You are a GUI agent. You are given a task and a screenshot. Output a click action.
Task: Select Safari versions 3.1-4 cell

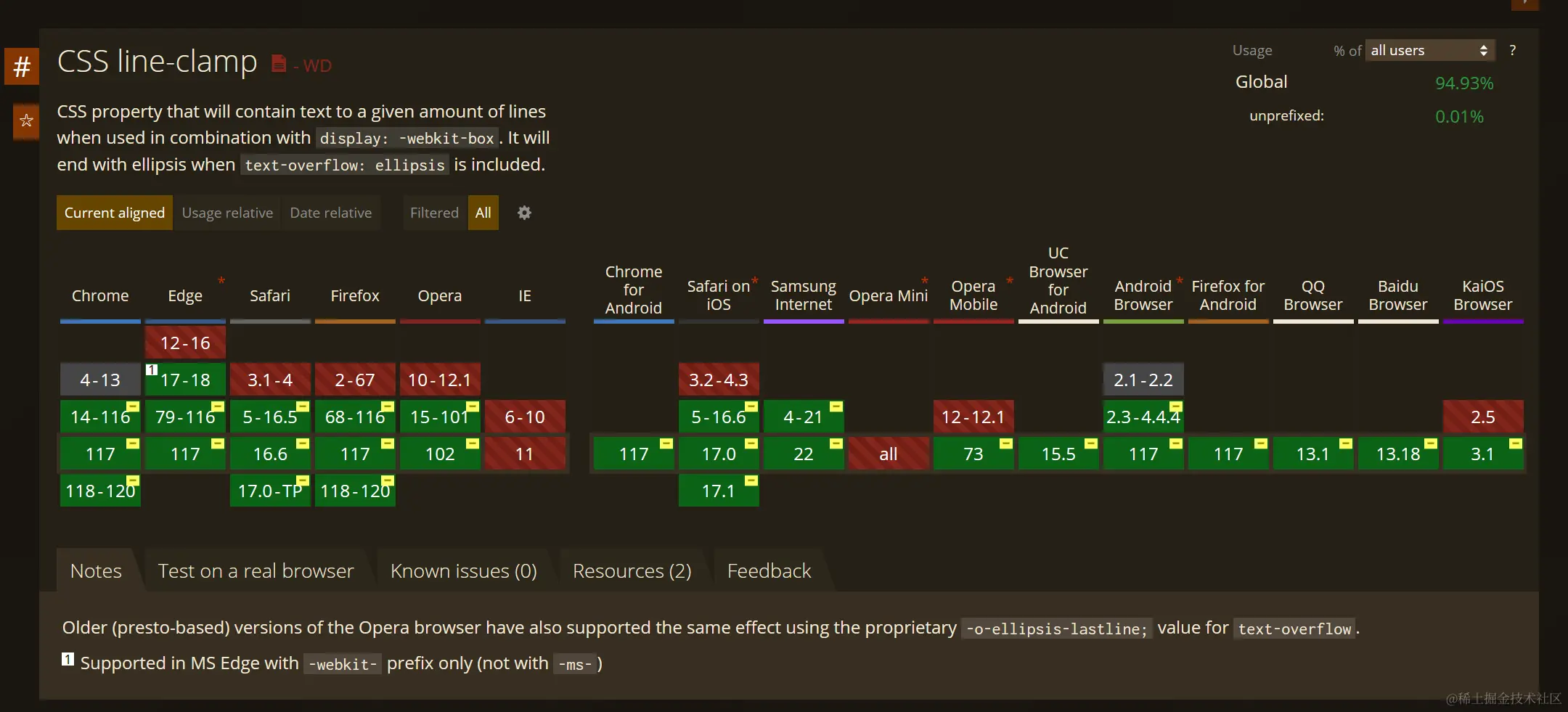pyautogui.click(x=270, y=380)
